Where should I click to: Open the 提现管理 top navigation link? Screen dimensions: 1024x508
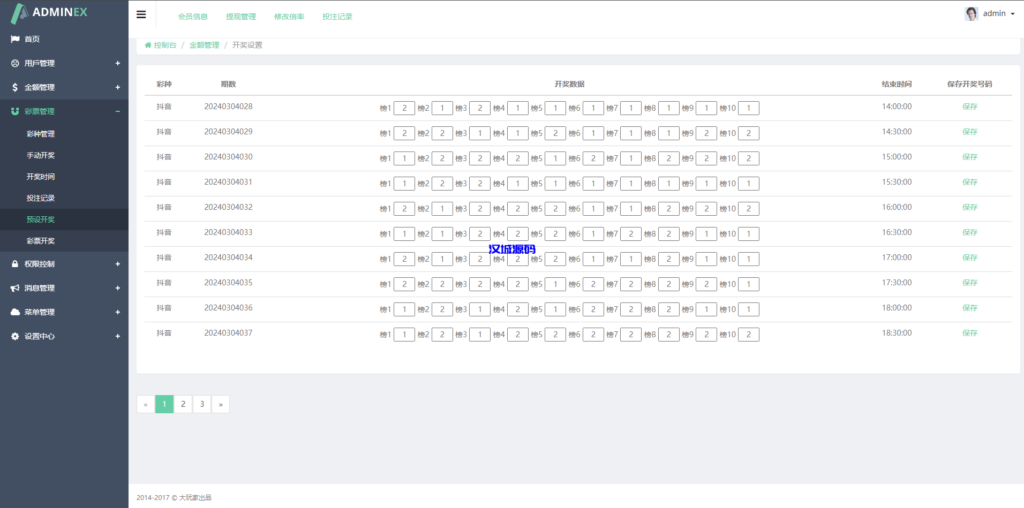241,17
